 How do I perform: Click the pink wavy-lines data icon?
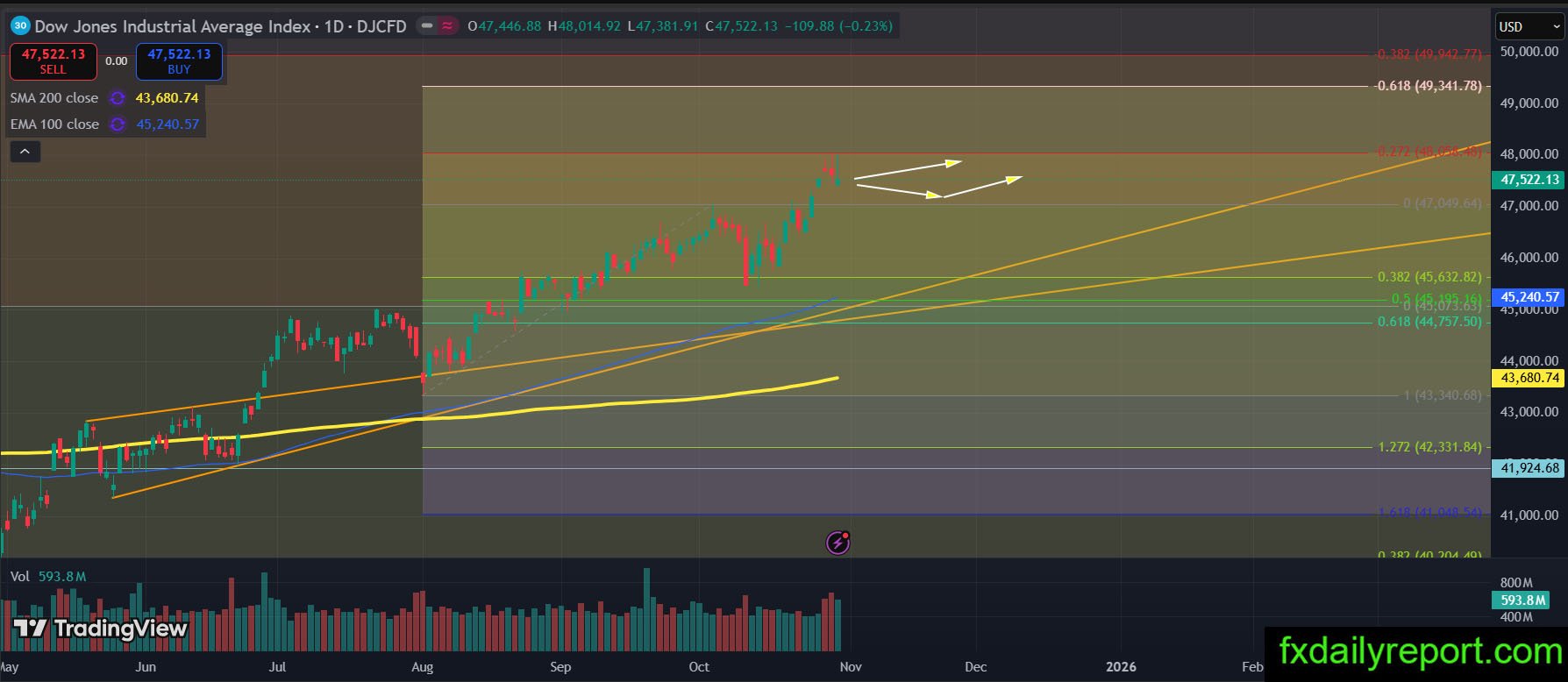[x=447, y=26]
